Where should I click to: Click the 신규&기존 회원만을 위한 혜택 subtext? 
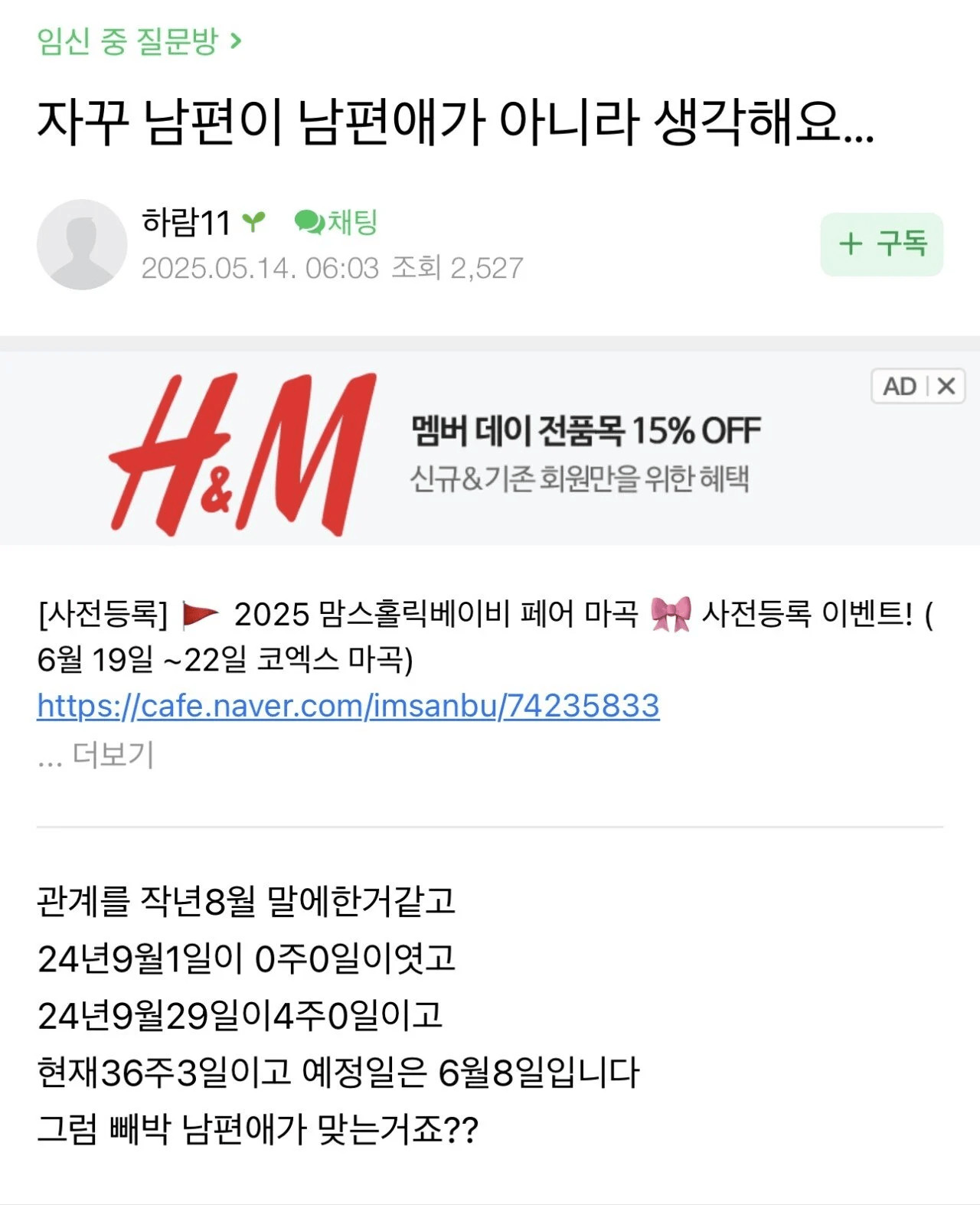tap(580, 478)
